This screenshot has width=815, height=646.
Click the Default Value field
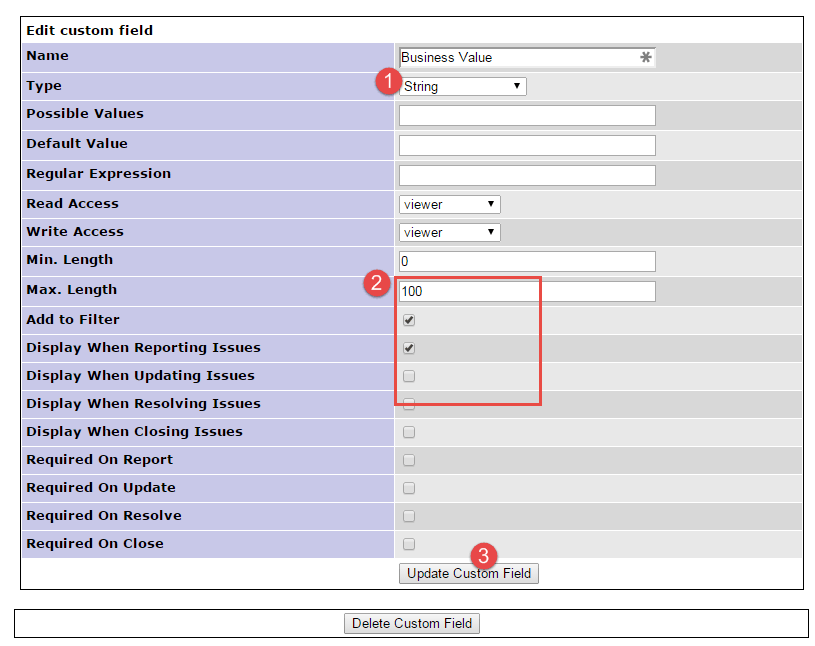527,146
